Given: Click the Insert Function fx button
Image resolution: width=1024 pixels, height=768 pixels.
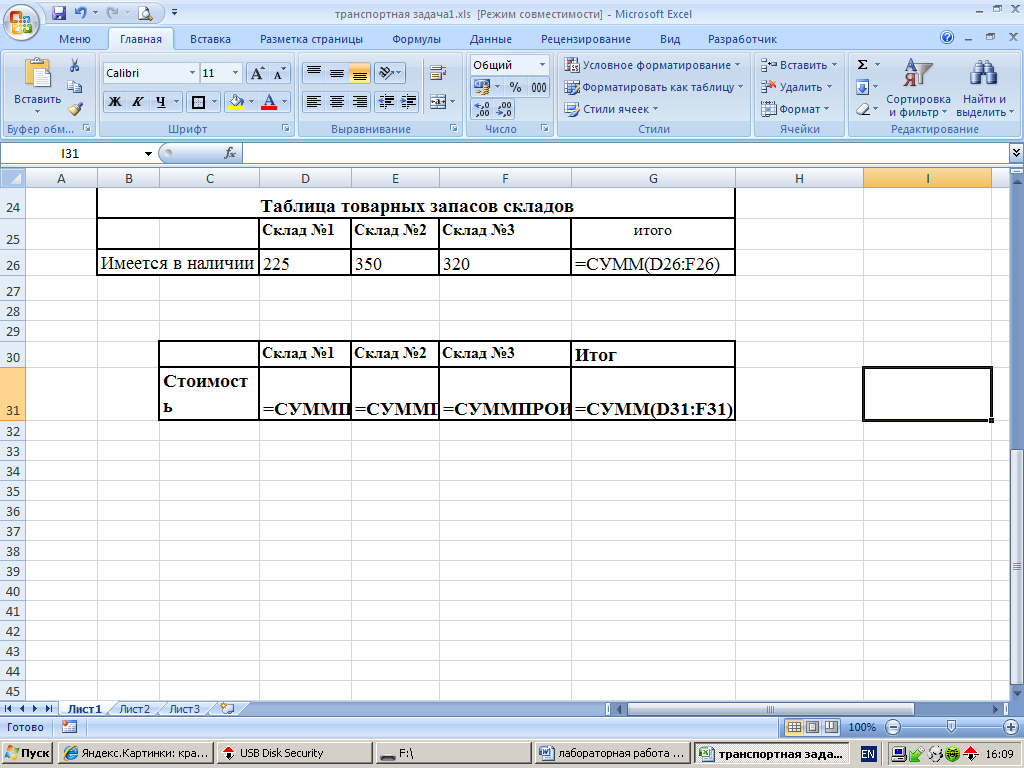Looking at the screenshot, I should tap(230, 153).
